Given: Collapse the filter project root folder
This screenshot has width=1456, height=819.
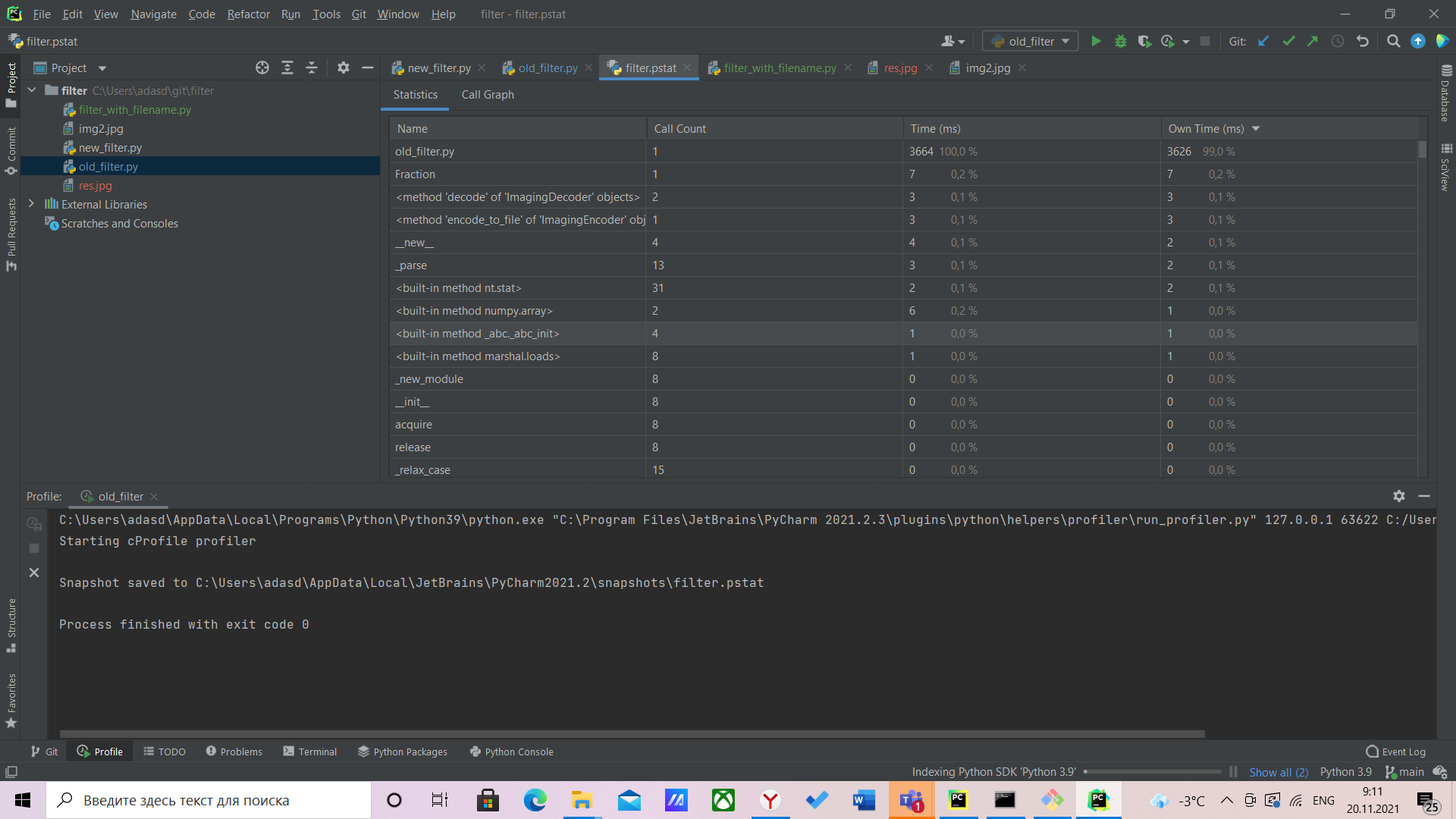Looking at the screenshot, I should (x=32, y=90).
